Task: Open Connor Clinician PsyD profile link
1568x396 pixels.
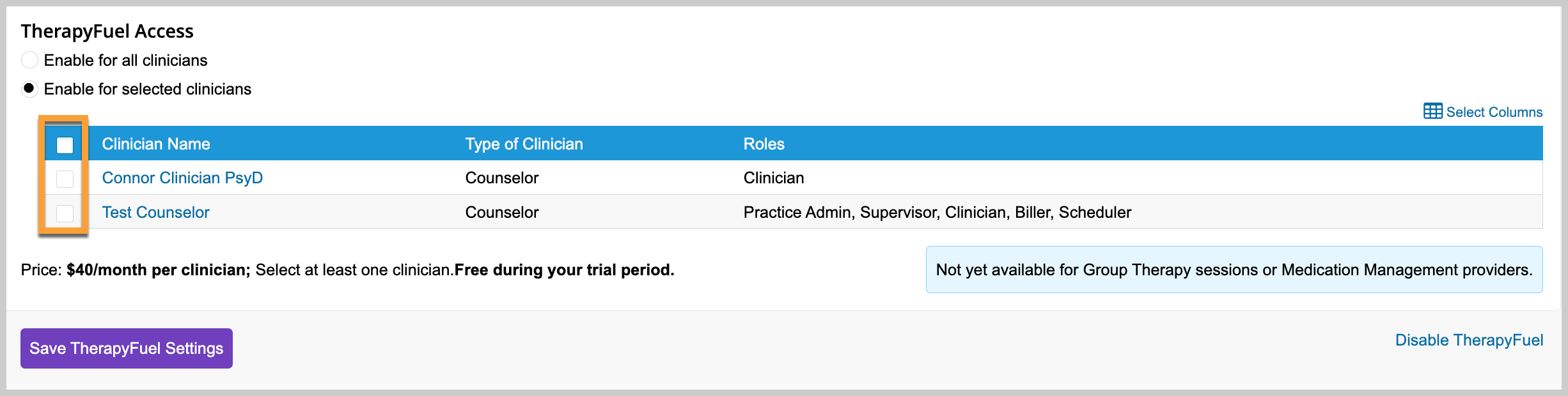Action: 182,178
